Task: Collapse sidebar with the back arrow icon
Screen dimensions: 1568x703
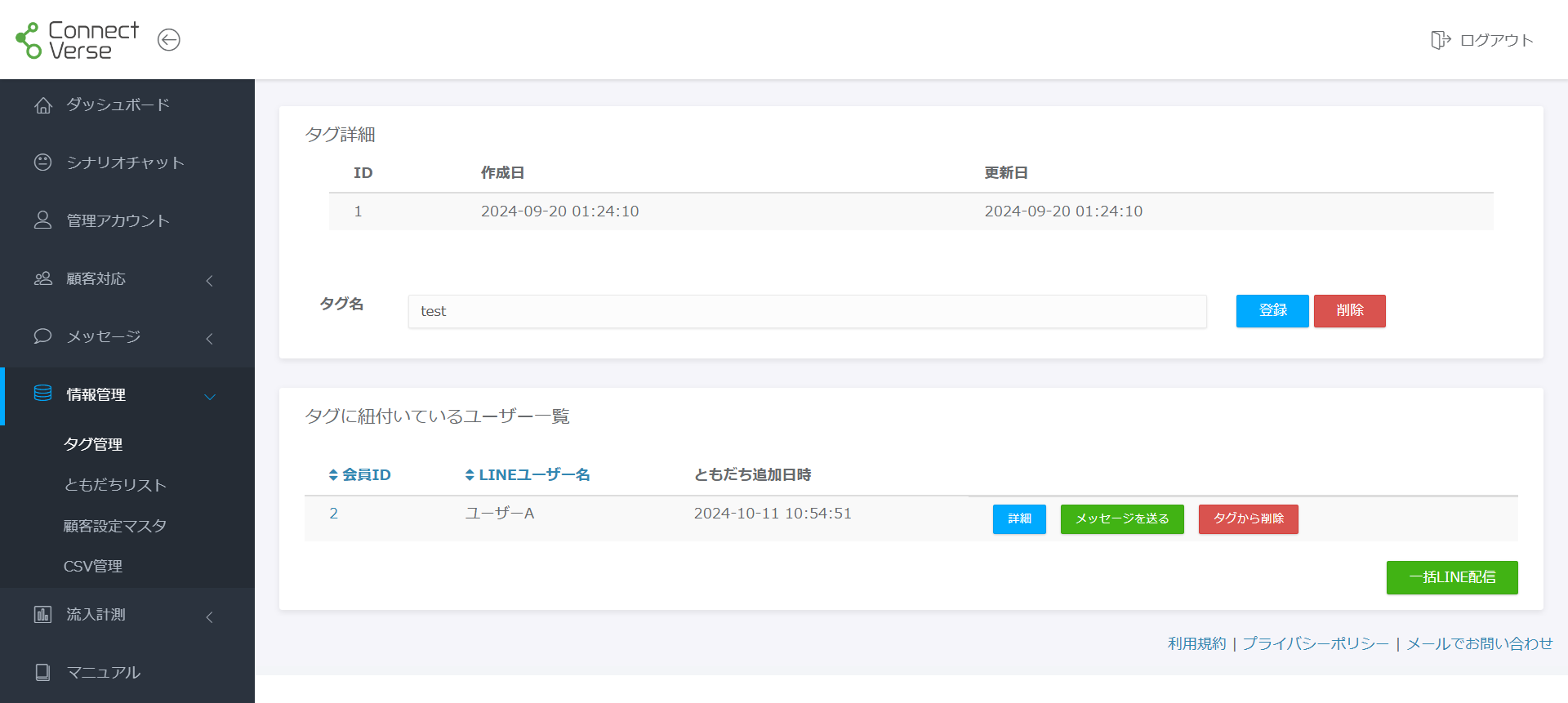Action: [x=169, y=40]
